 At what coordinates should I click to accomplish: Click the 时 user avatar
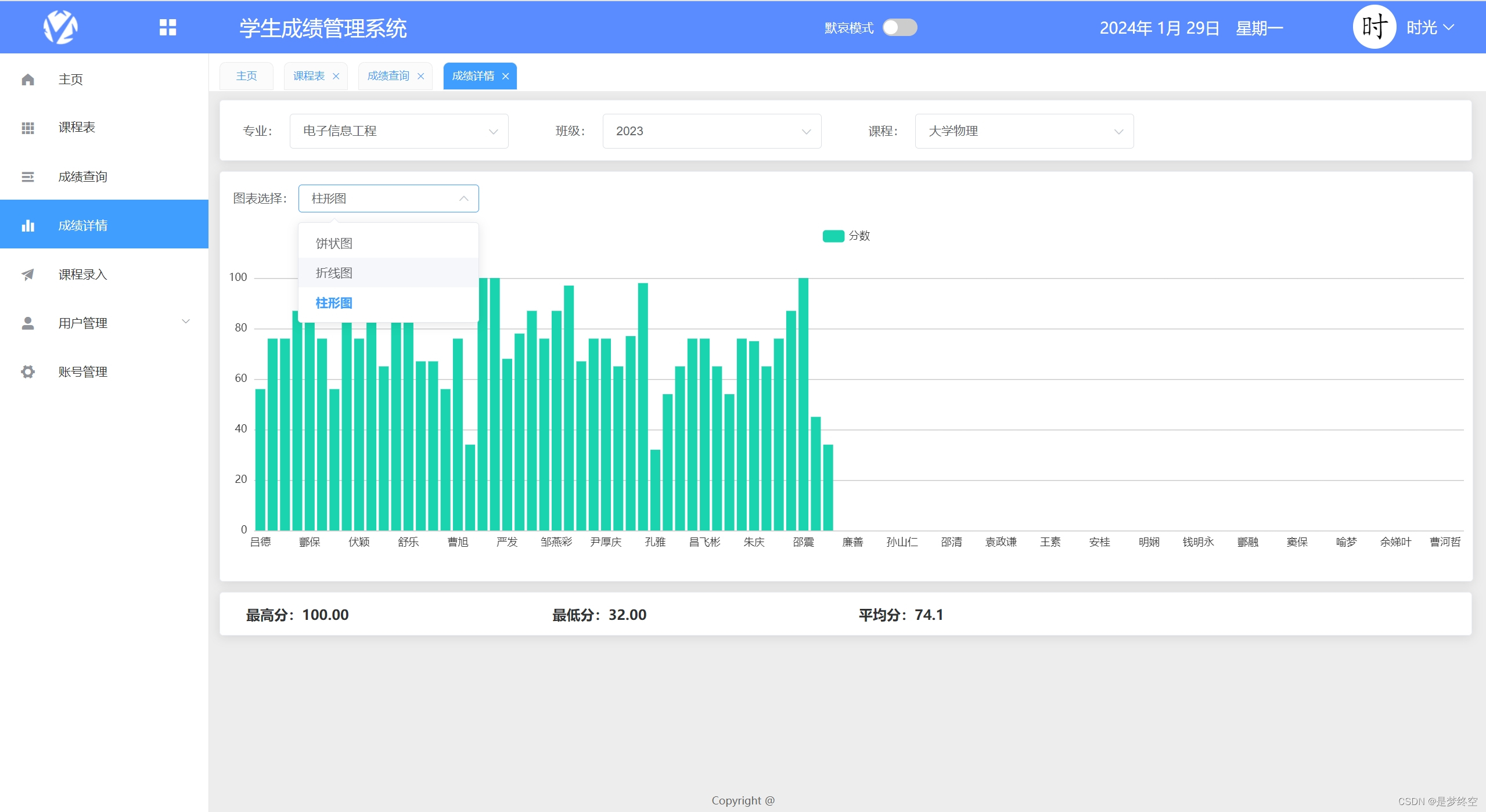(x=1374, y=27)
